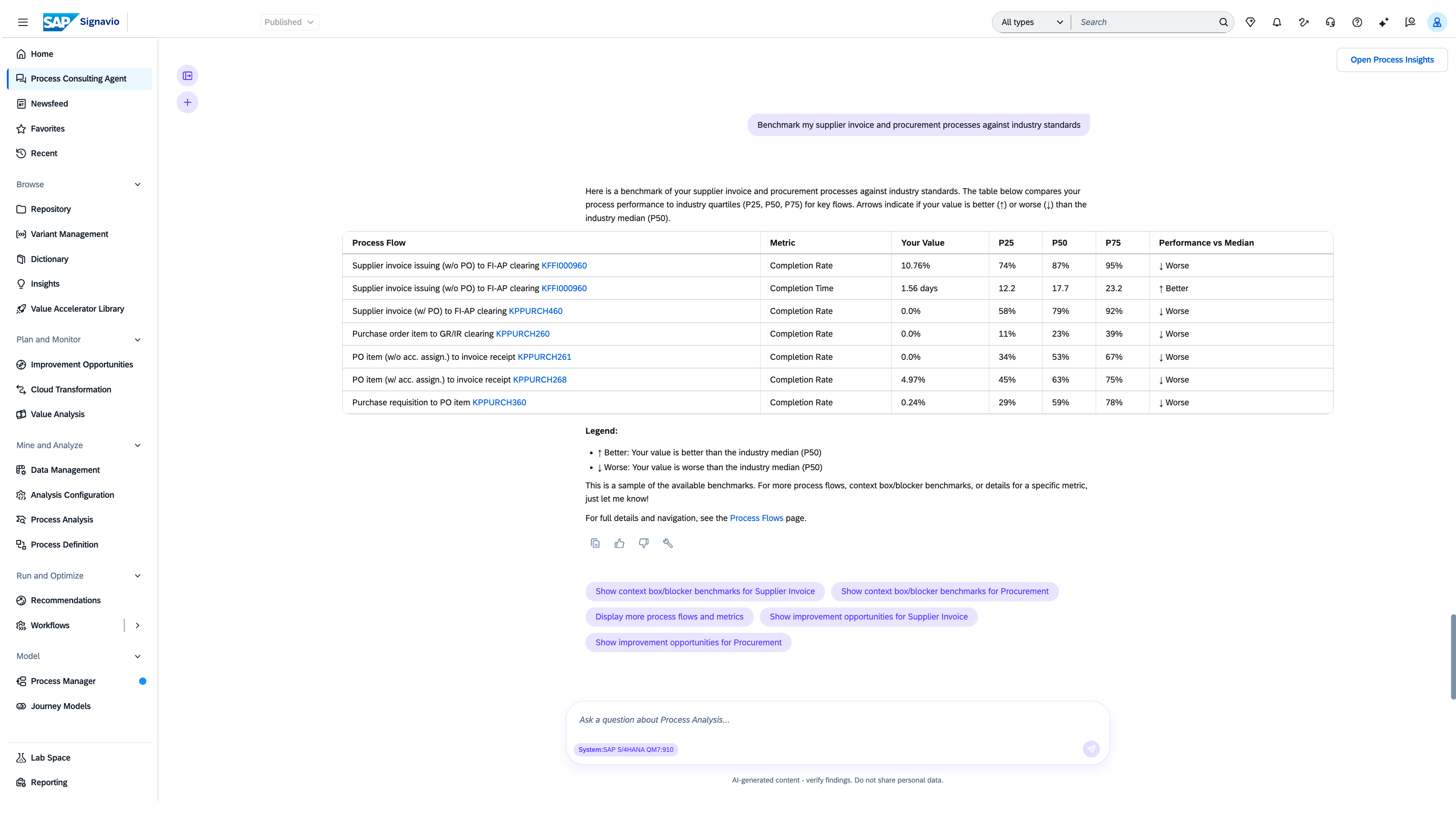Open the user profile avatar
Viewport: 1456px width, 819px height.
(1437, 22)
